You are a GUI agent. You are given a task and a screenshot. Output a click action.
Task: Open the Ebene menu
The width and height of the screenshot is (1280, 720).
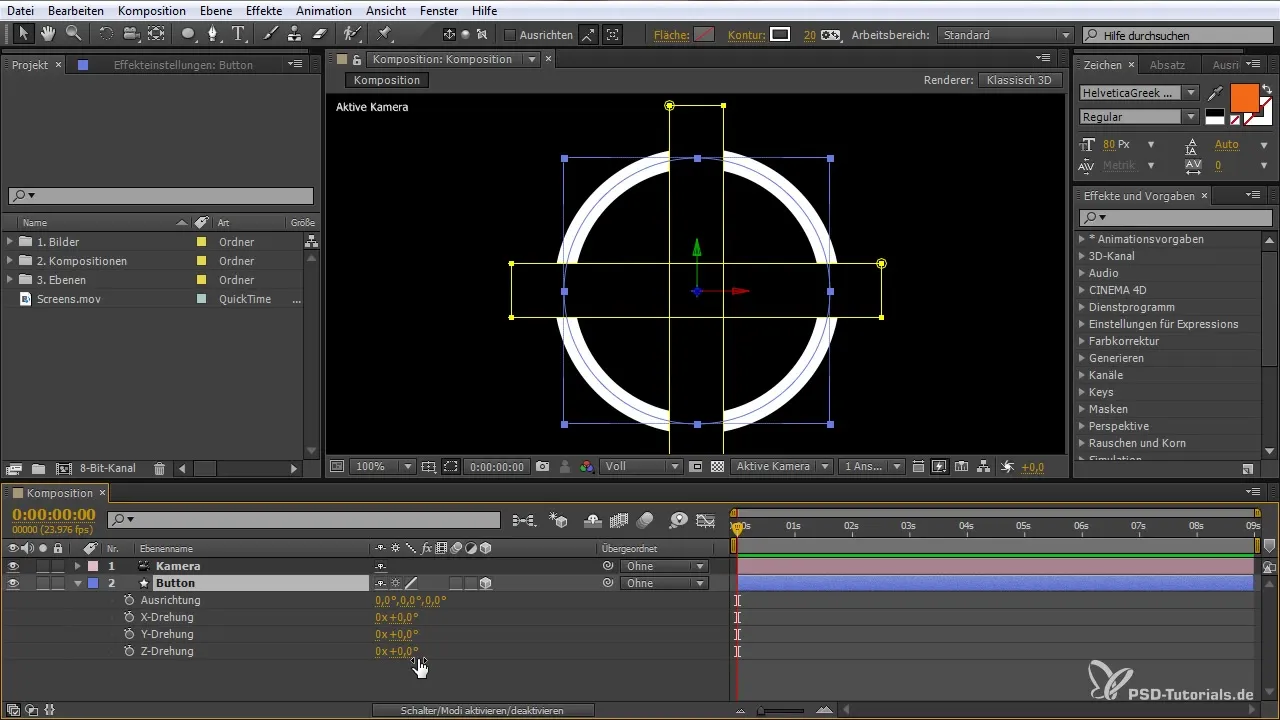click(216, 10)
